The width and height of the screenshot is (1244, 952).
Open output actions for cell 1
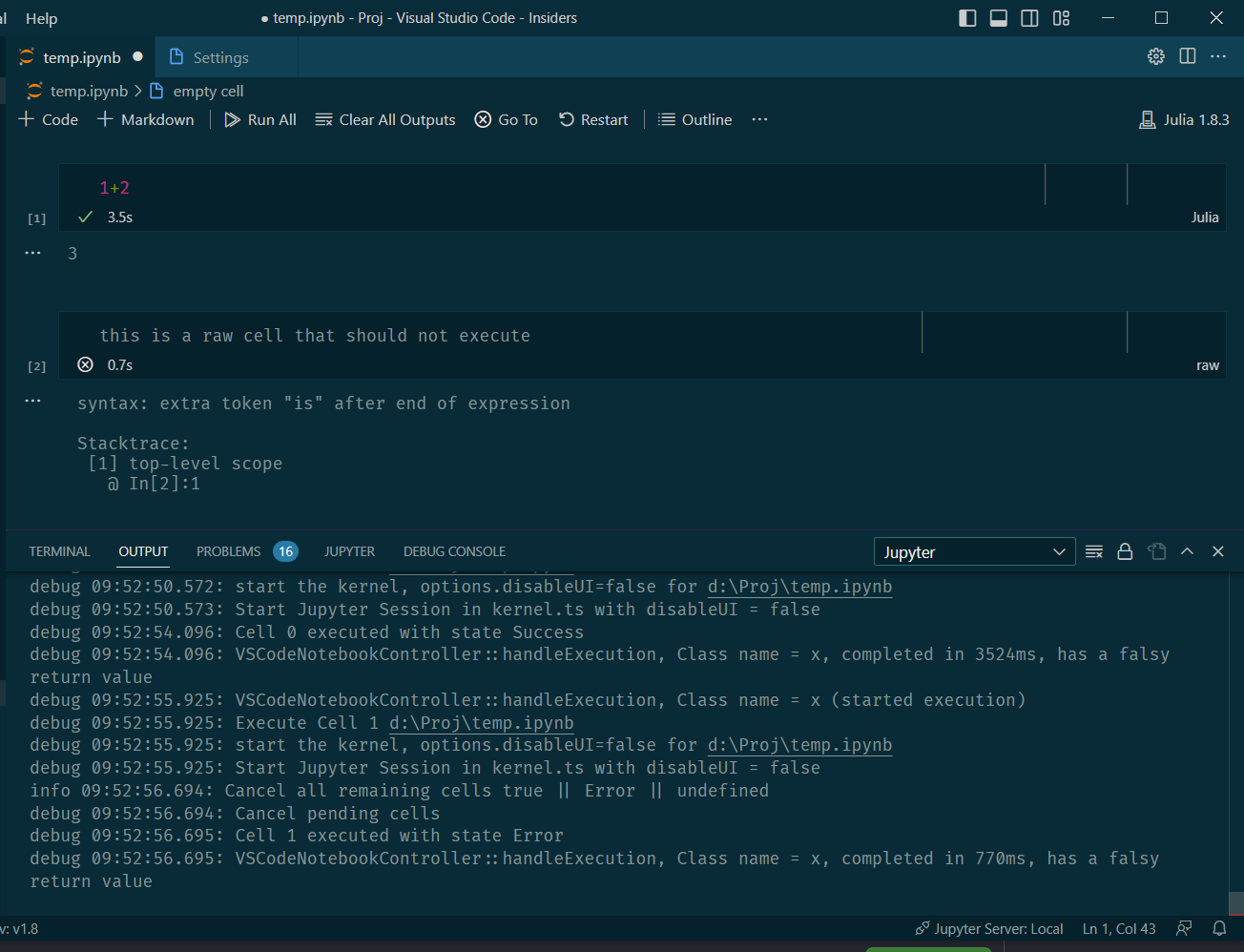[x=32, y=253]
